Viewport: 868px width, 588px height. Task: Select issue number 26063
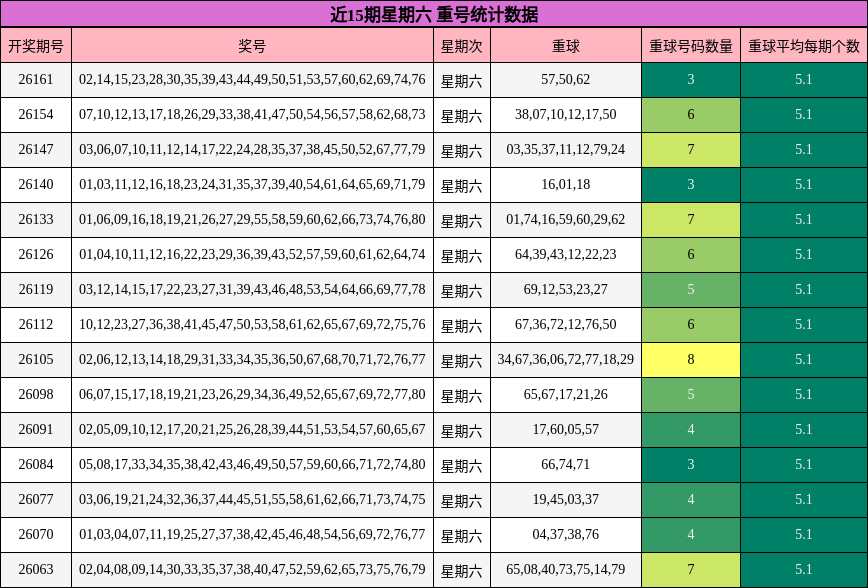pos(36,570)
